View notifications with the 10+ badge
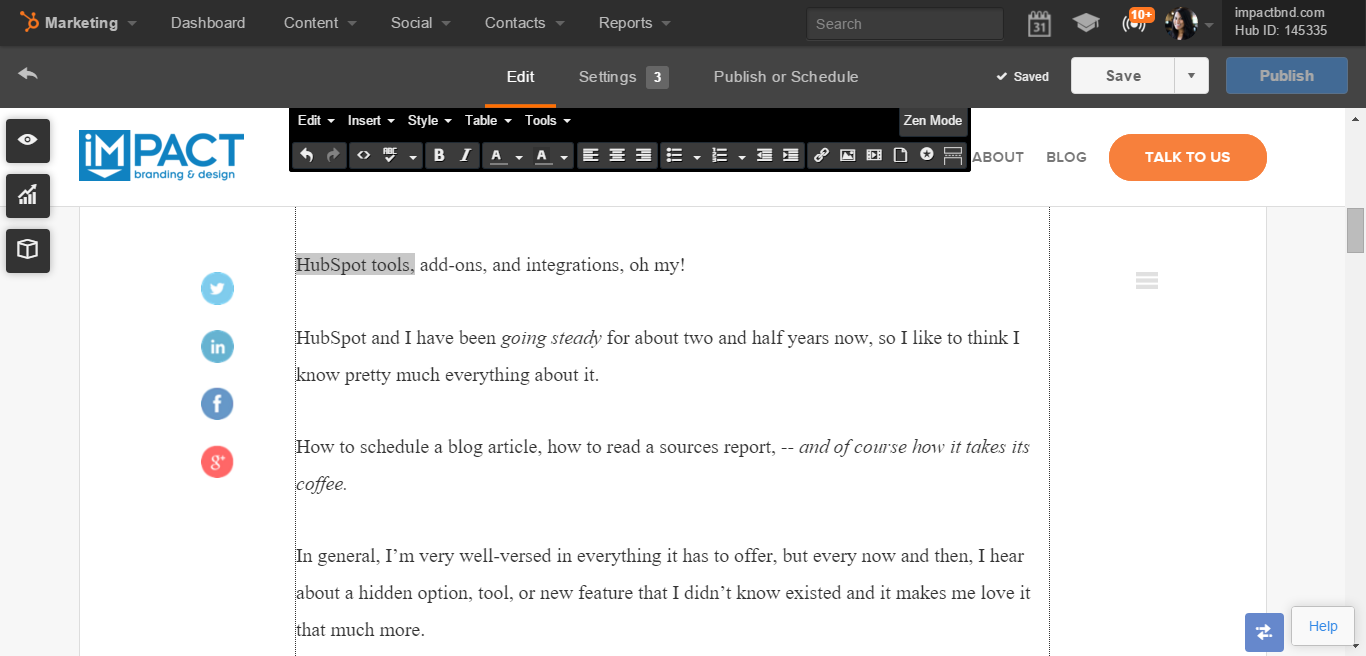 tap(1136, 21)
